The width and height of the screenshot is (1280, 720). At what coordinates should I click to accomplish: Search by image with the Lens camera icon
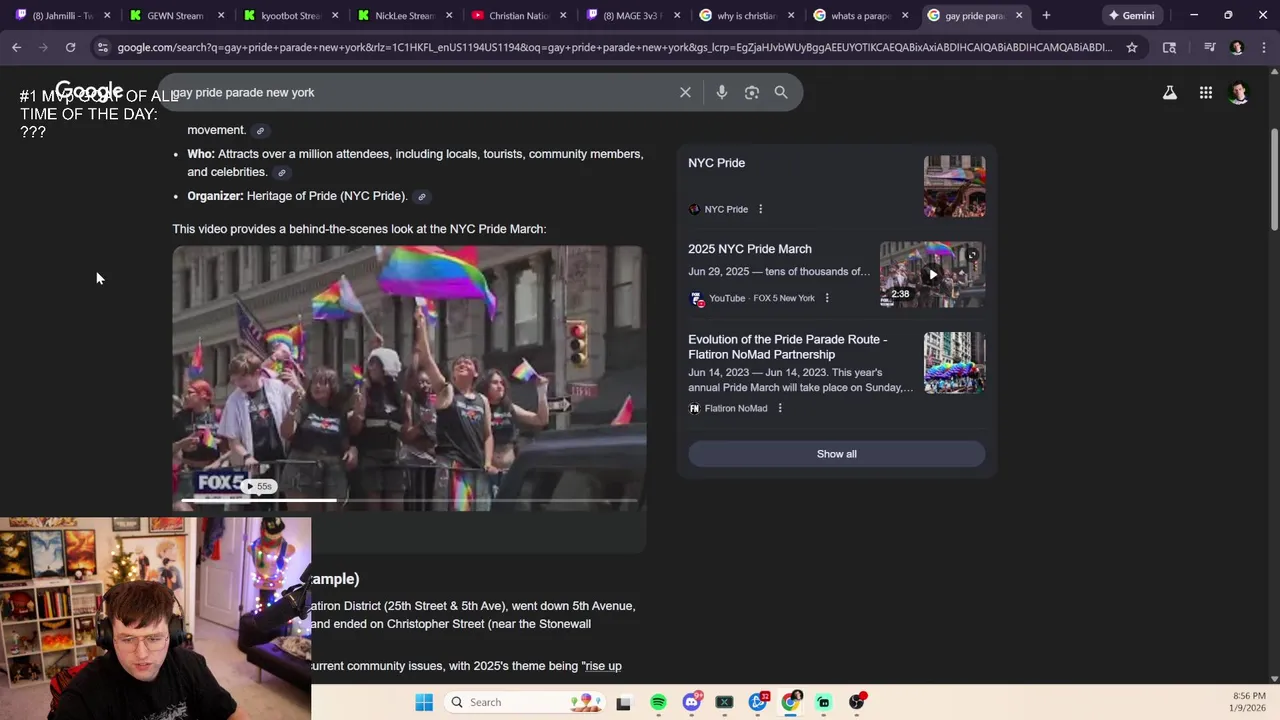[x=752, y=92]
